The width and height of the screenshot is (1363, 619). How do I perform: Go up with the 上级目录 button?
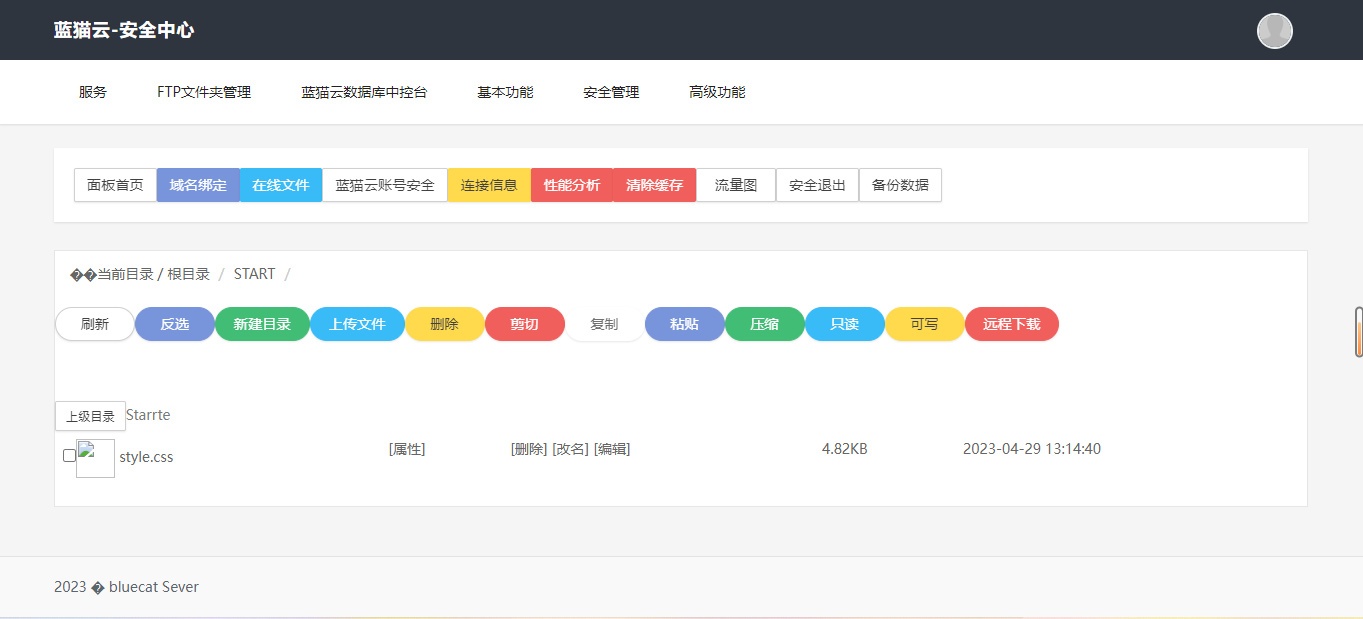click(x=90, y=416)
